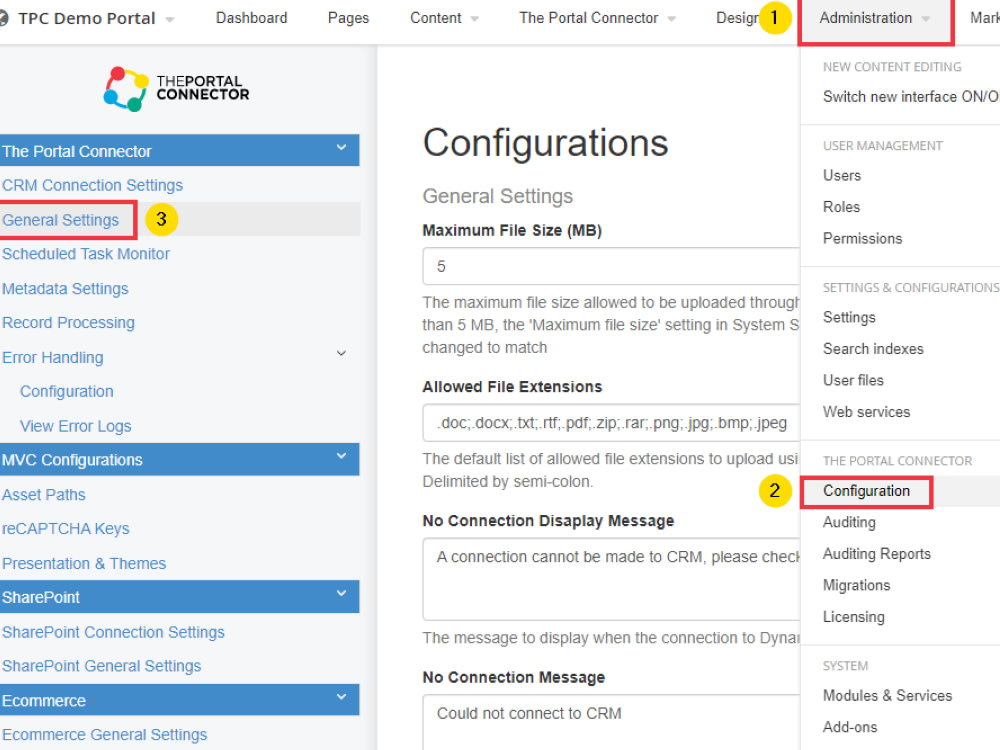
Task: Open Scheduled Task Monitor
Action: (86, 254)
